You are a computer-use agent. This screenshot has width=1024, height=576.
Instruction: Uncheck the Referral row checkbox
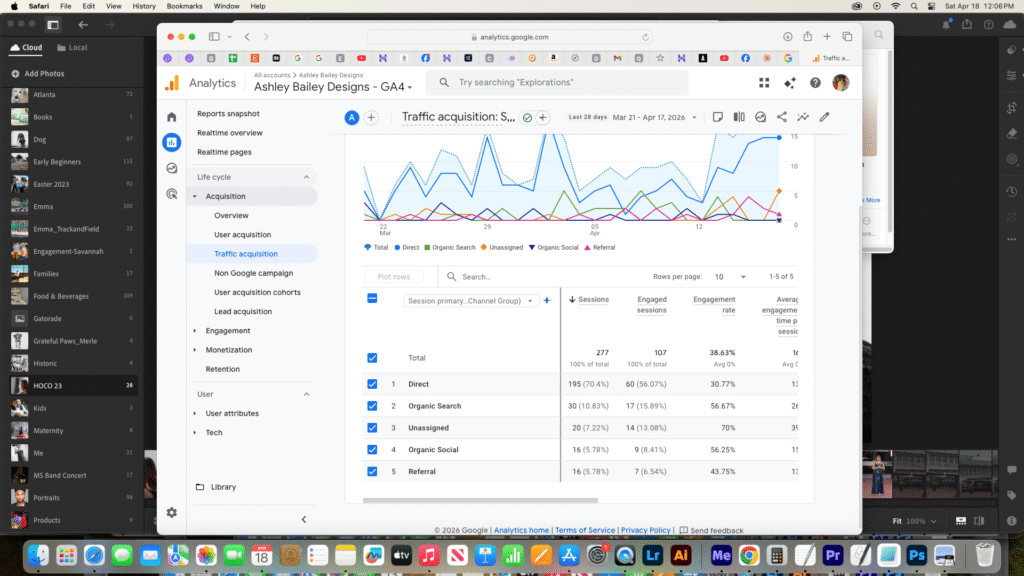click(x=372, y=472)
